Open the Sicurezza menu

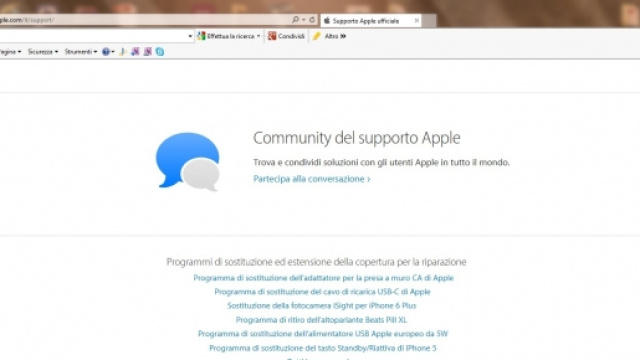pyautogui.click(x=43, y=52)
